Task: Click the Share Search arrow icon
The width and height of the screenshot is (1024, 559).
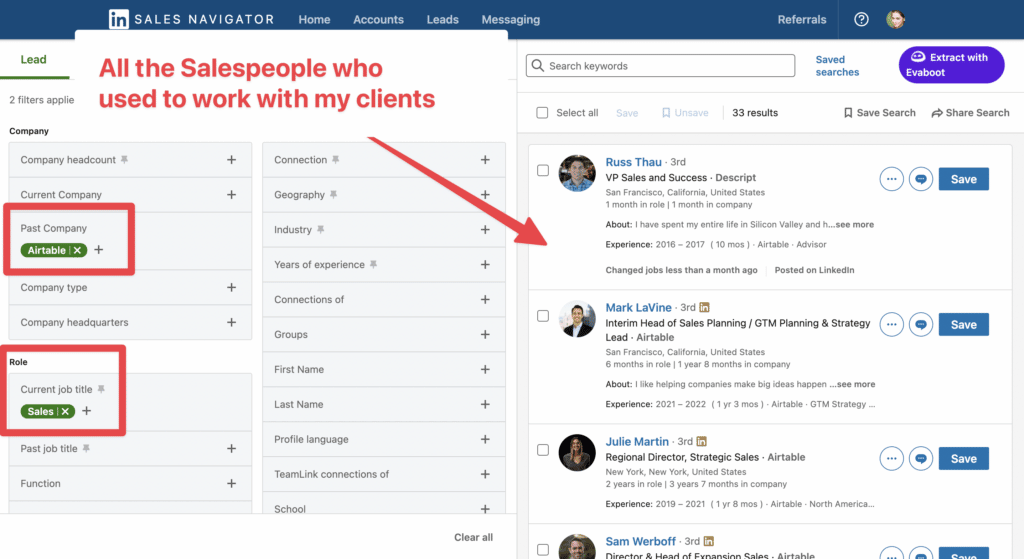Action: [x=936, y=113]
